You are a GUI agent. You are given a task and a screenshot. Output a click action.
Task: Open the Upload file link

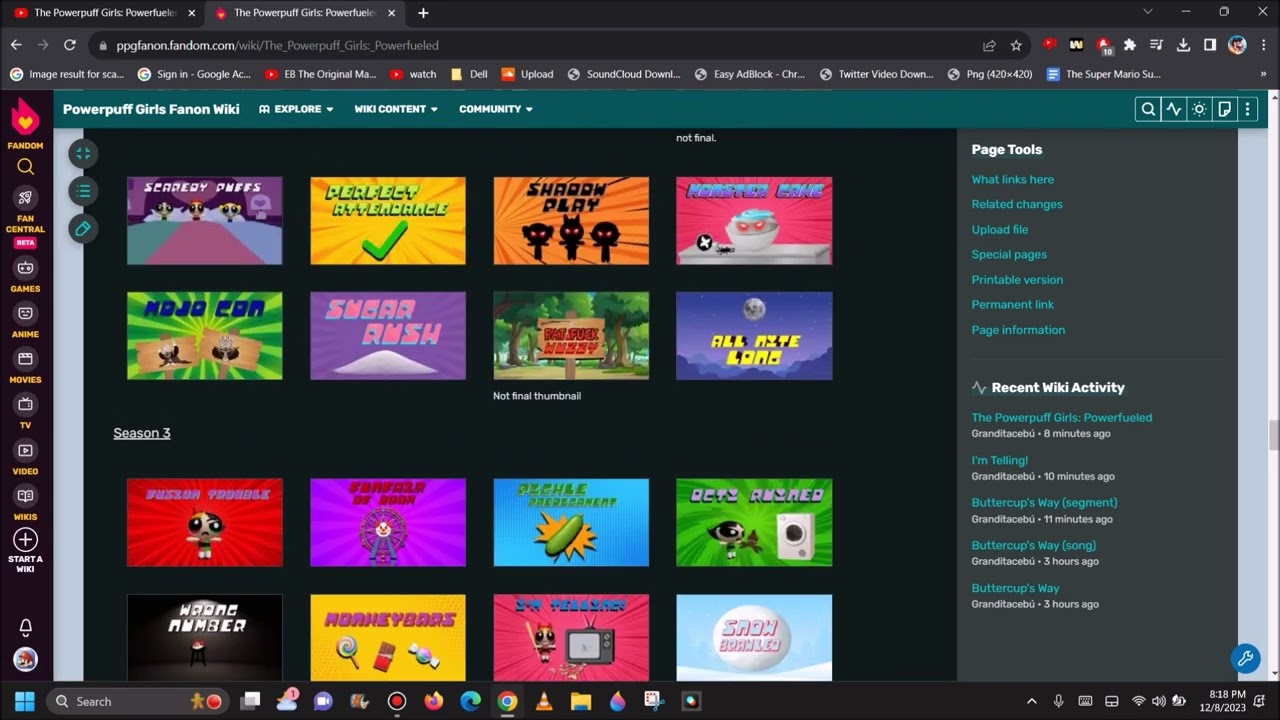pos(999,229)
